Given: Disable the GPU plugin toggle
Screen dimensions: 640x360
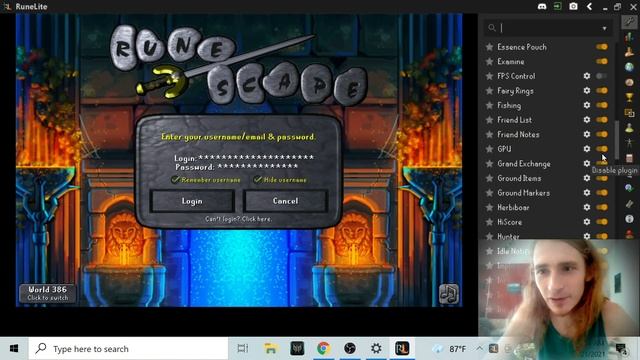Looking at the screenshot, I should point(602,149).
